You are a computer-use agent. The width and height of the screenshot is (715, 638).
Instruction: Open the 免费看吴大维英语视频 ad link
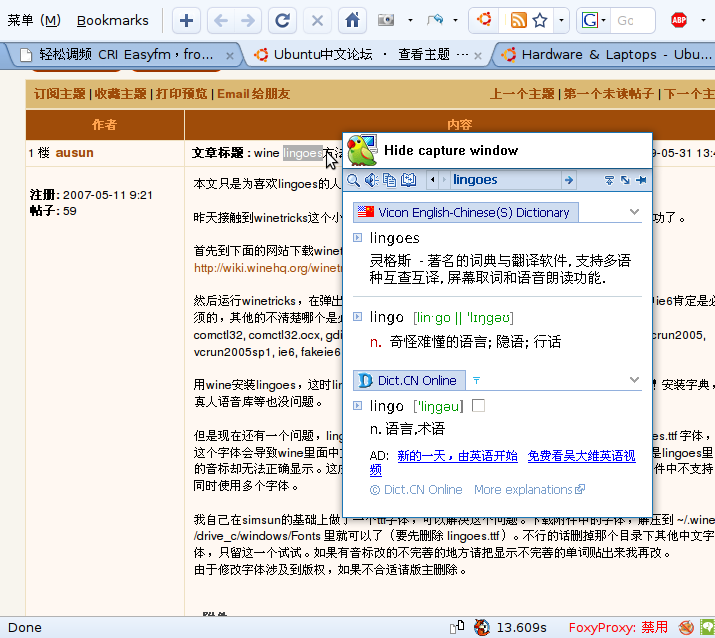tap(582, 456)
